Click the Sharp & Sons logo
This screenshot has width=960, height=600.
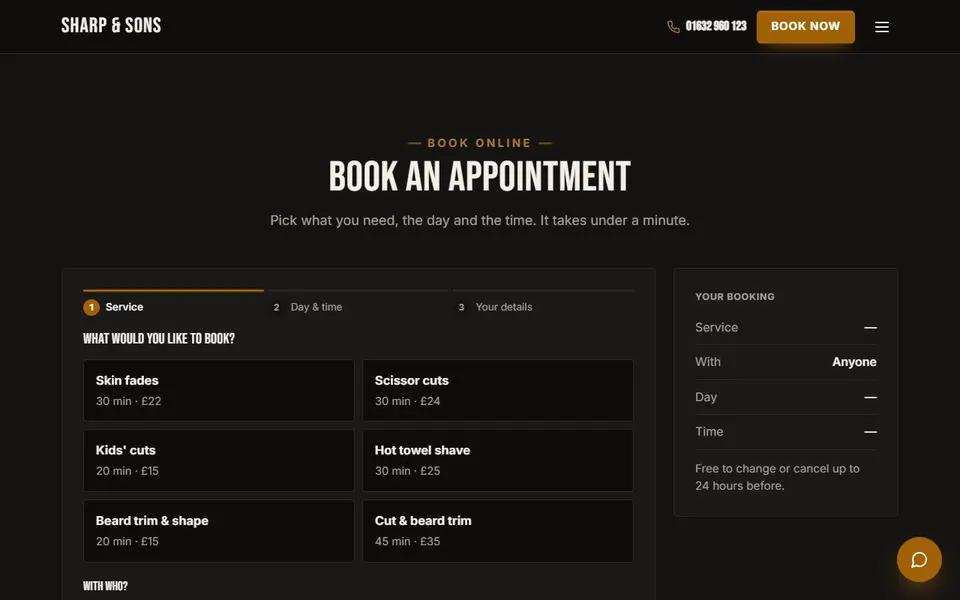click(x=111, y=26)
